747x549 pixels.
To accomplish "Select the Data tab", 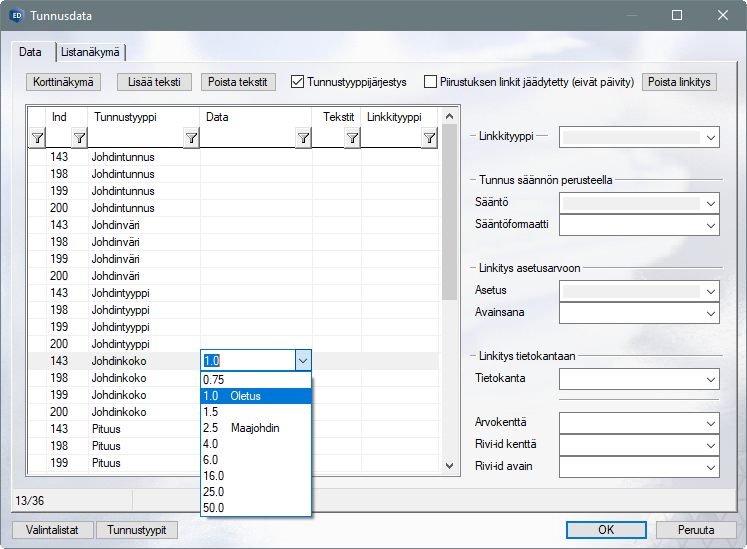I will (x=30, y=52).
